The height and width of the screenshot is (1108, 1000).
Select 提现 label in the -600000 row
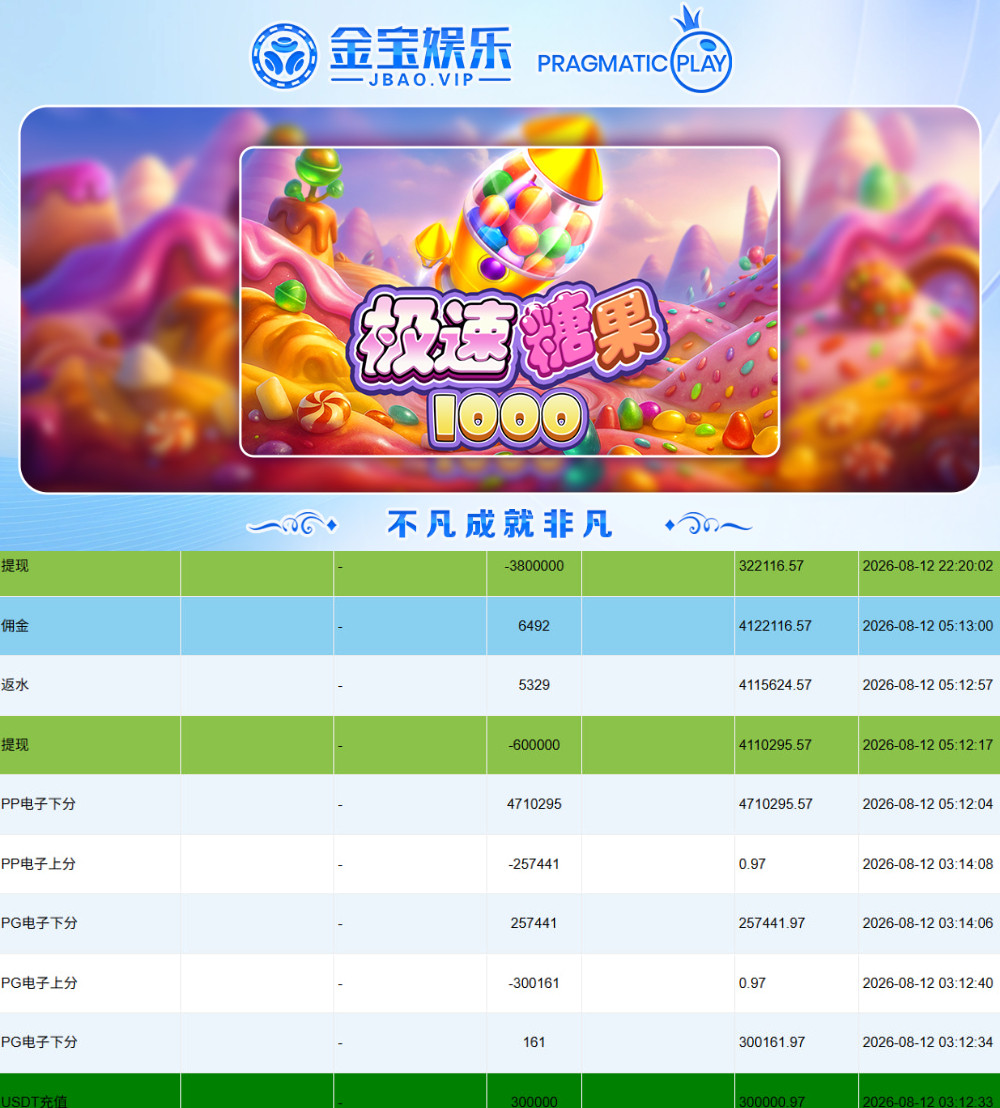[15, 745]
